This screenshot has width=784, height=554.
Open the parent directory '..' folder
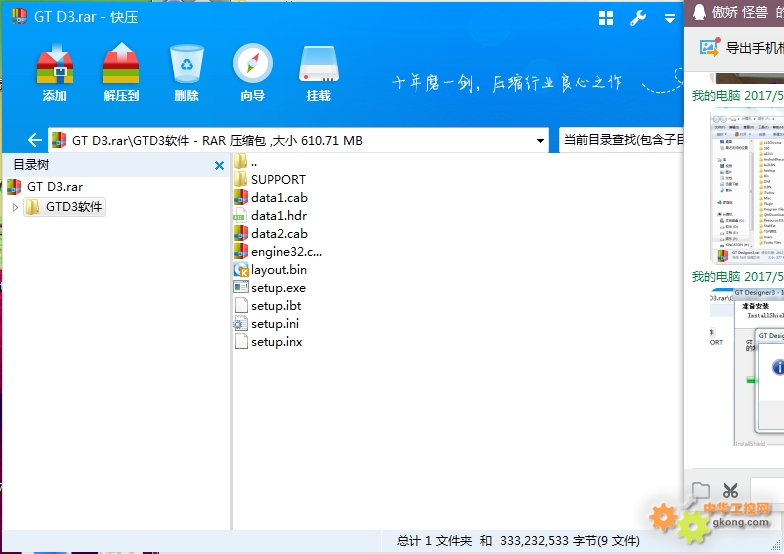(x=246, y=162)
